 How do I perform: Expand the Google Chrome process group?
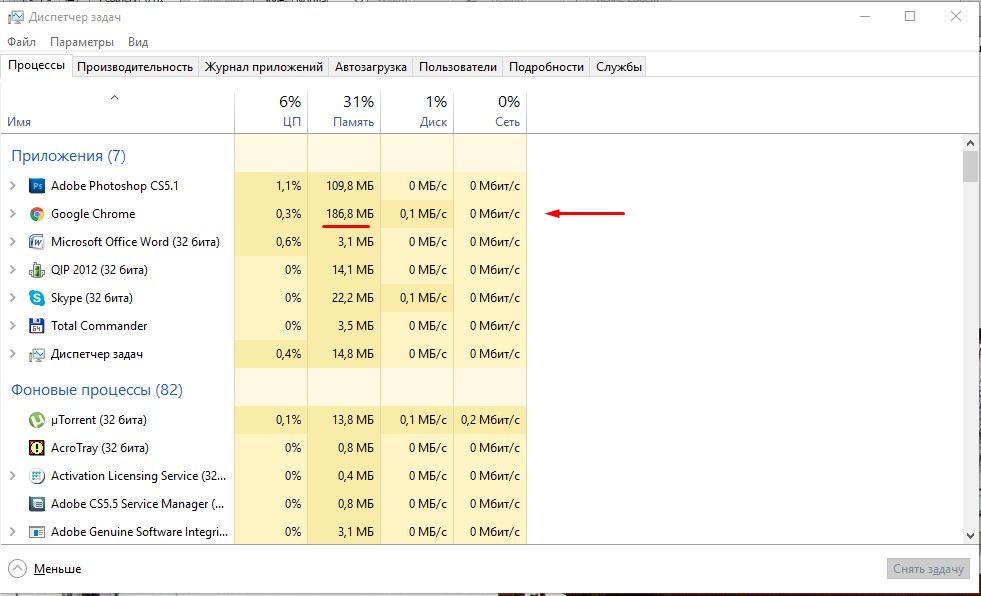(13, 214)
